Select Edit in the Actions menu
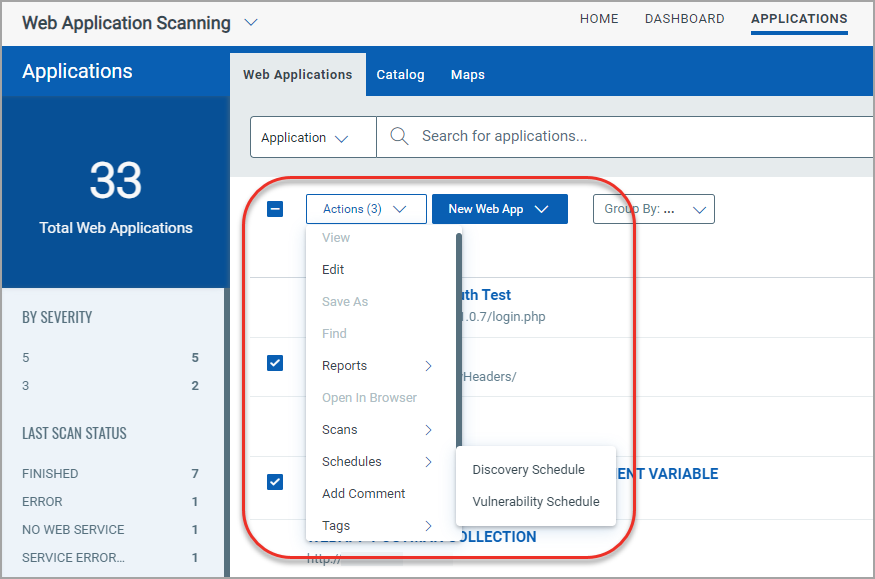Image resolution: width=875 pixels, height=579 pixels. [333, 270]
